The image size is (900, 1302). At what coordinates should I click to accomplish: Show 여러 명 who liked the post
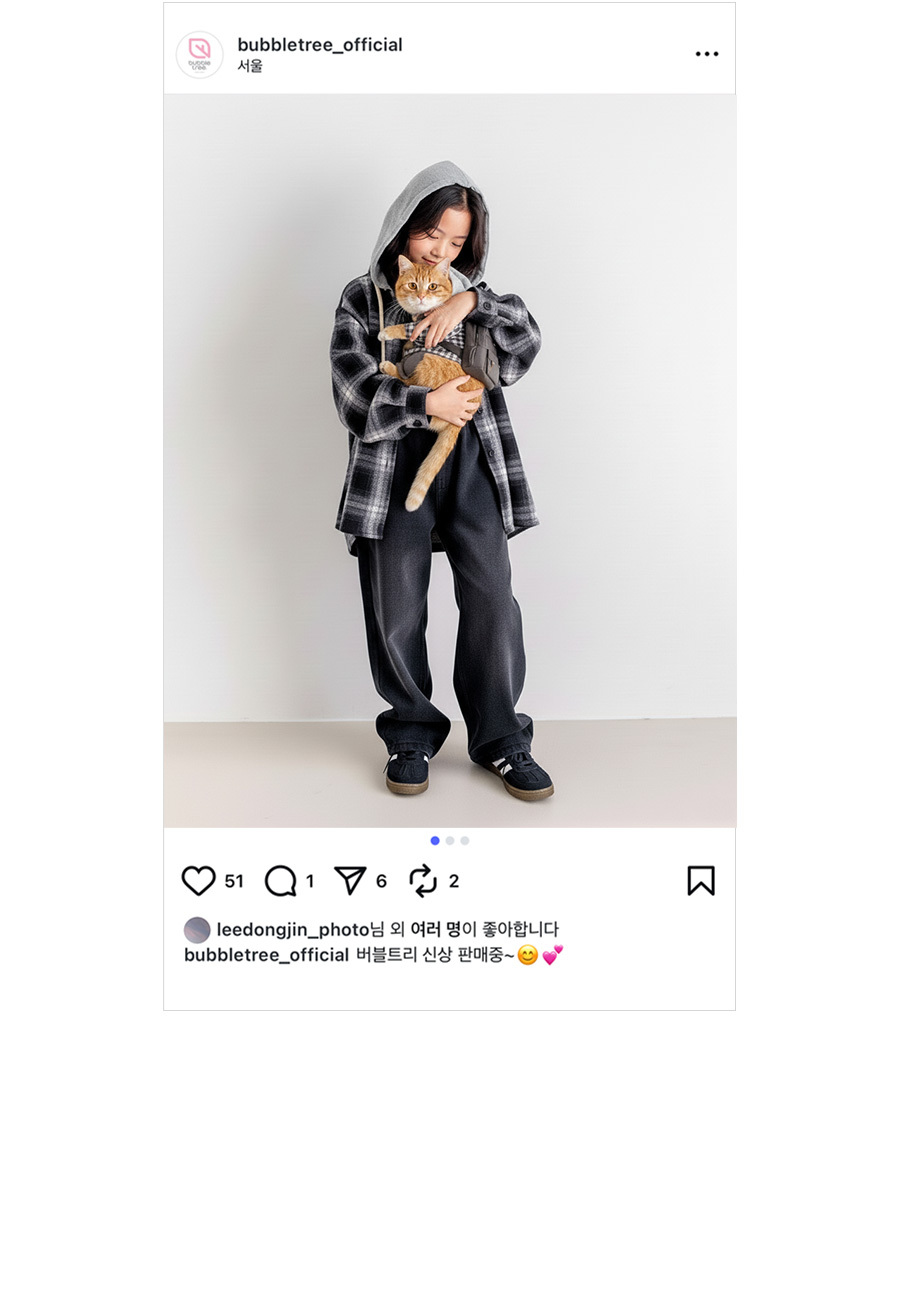tap(435, 930)
